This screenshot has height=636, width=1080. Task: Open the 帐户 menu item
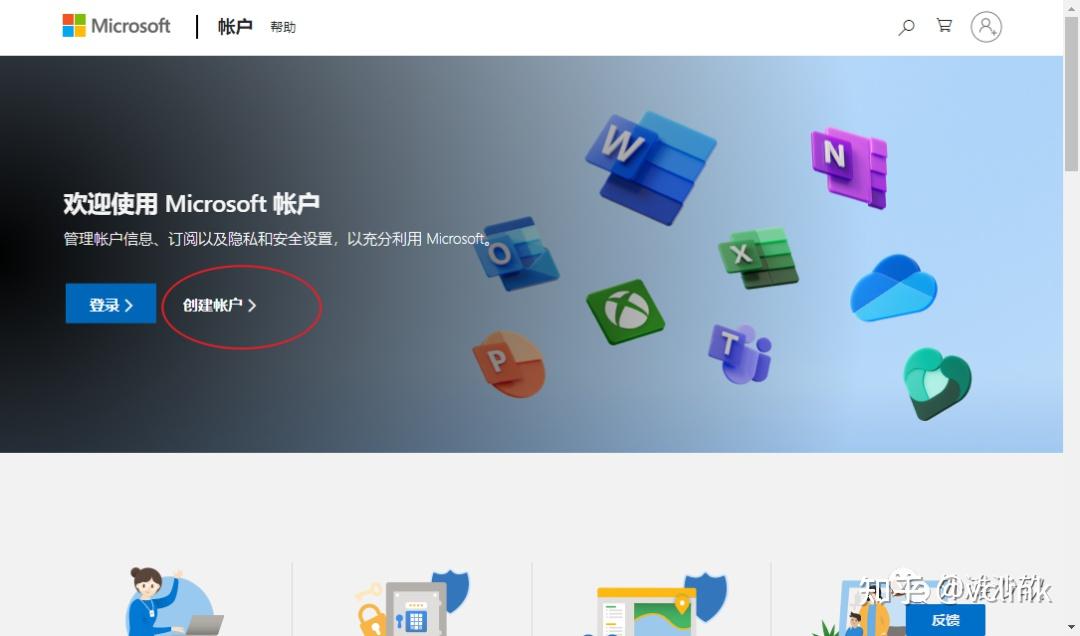click(x=235, y=27)
